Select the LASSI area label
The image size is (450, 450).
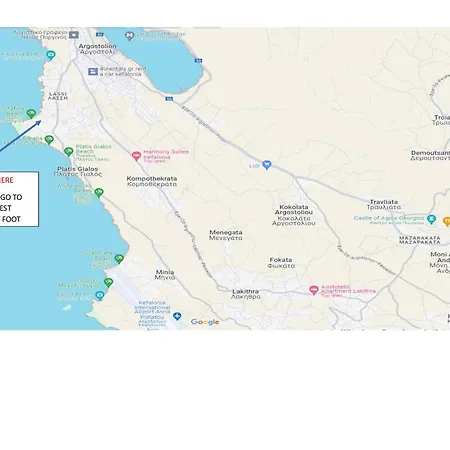tap(58, 96)
